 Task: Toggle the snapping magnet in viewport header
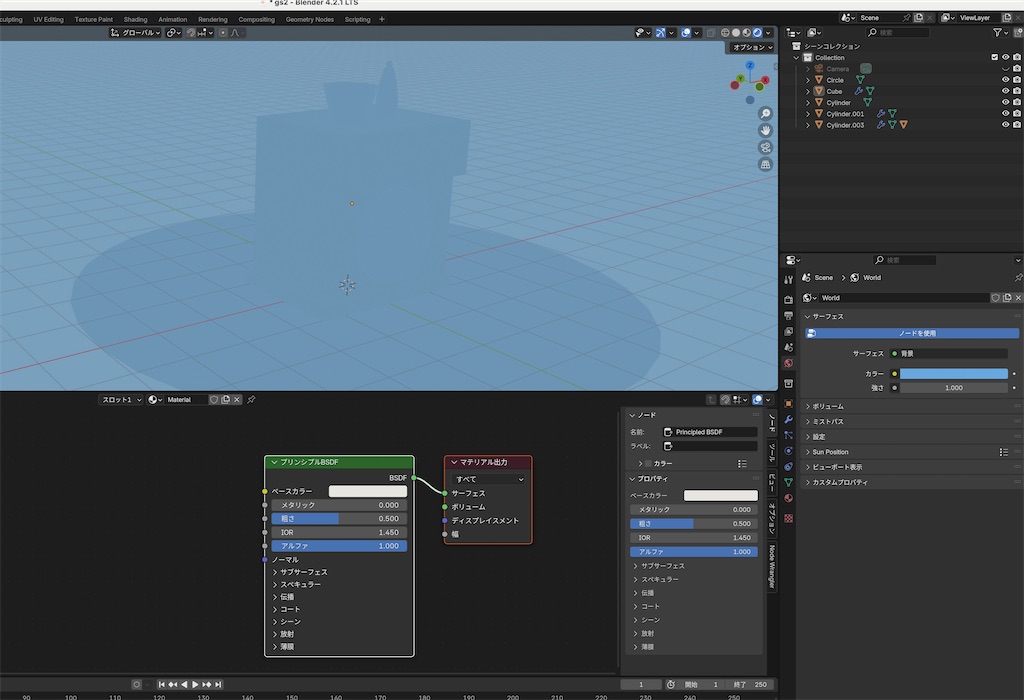point(191,33)
